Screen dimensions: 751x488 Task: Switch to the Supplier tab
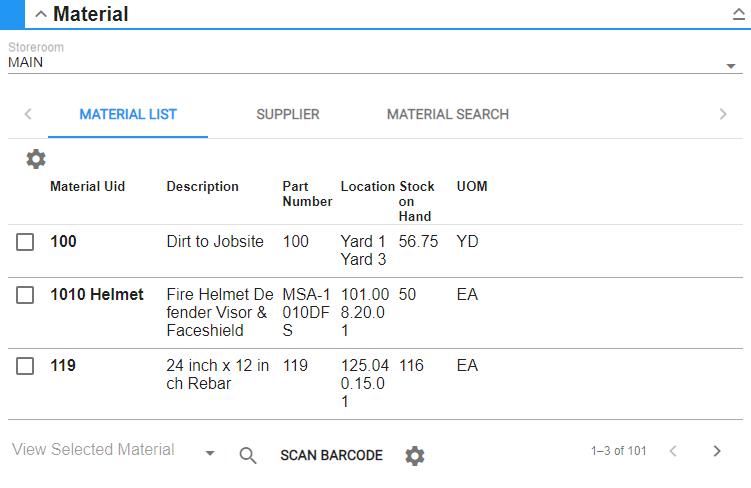point(288,114)
